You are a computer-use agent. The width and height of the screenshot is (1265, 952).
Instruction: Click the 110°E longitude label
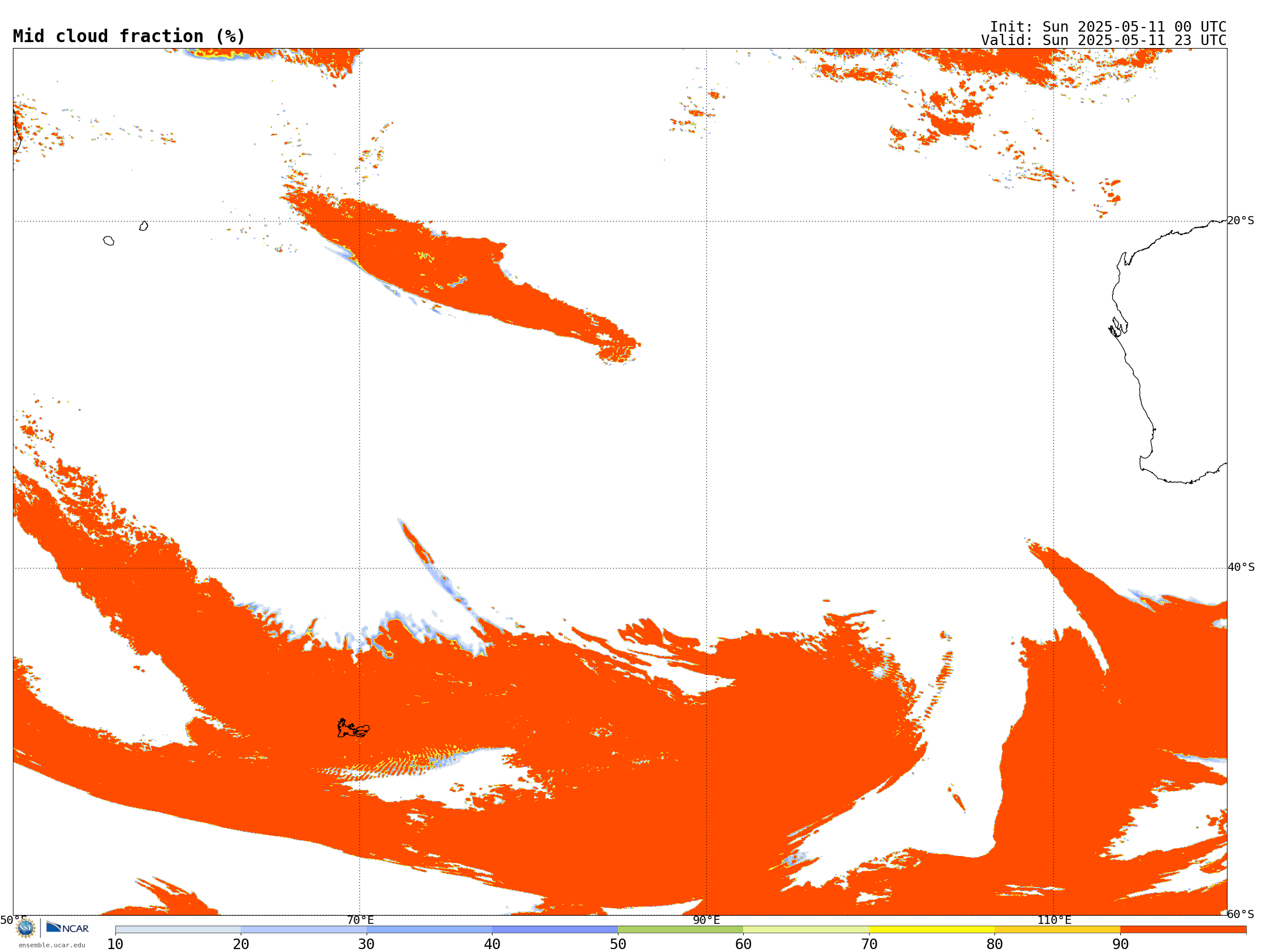coord(1054,920)
